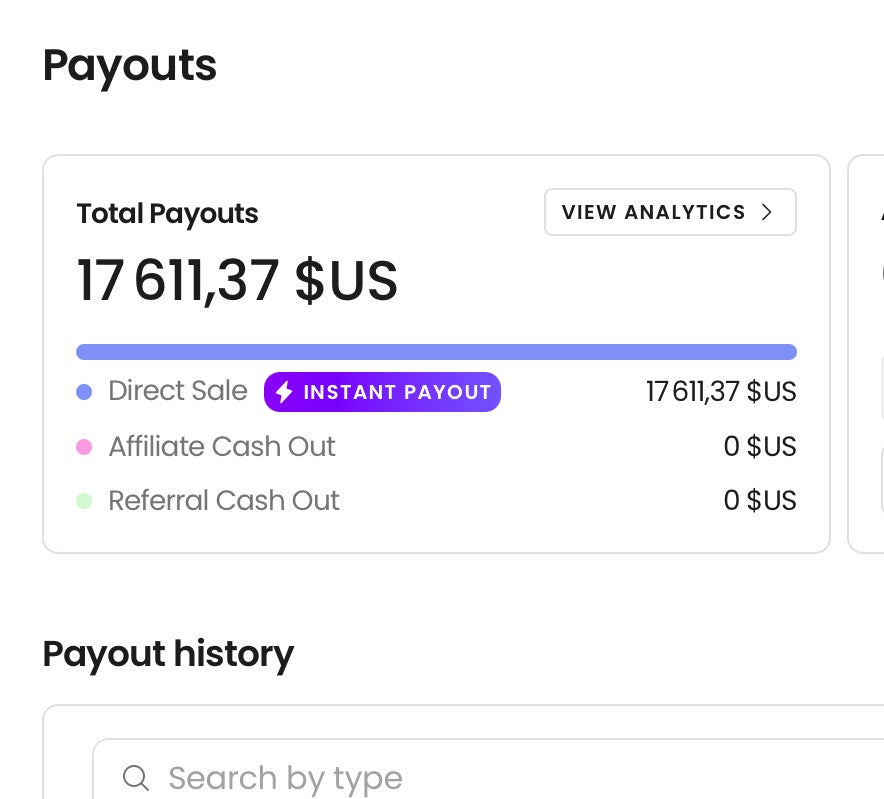Viewport: 884px width, 799px height.
Task: Click the Payout history section heading
Action: coord(168,654)
